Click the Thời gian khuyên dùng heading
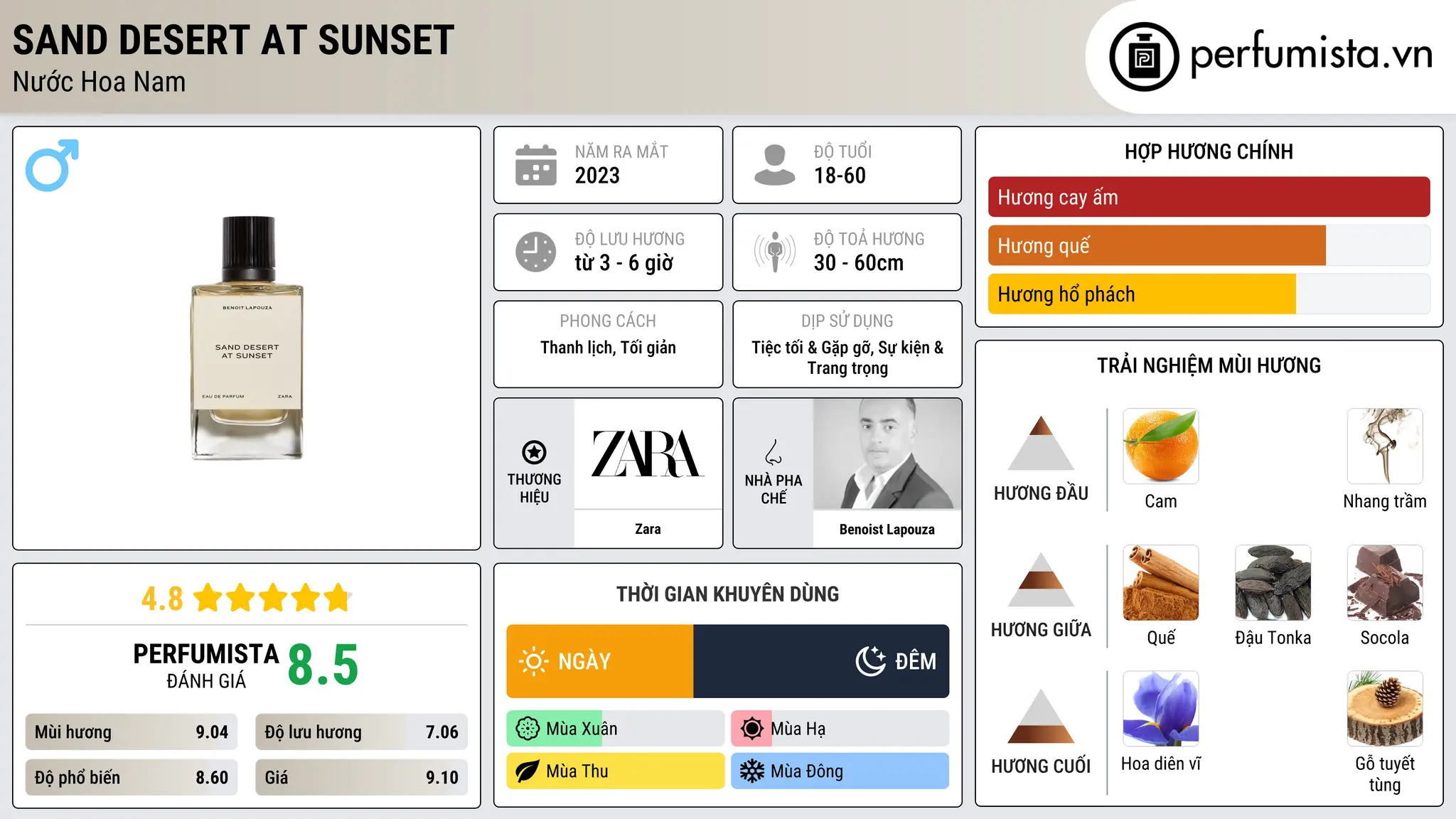Image resolution: width=1456 pixels, height=819 pixels. tap(728, 594)
